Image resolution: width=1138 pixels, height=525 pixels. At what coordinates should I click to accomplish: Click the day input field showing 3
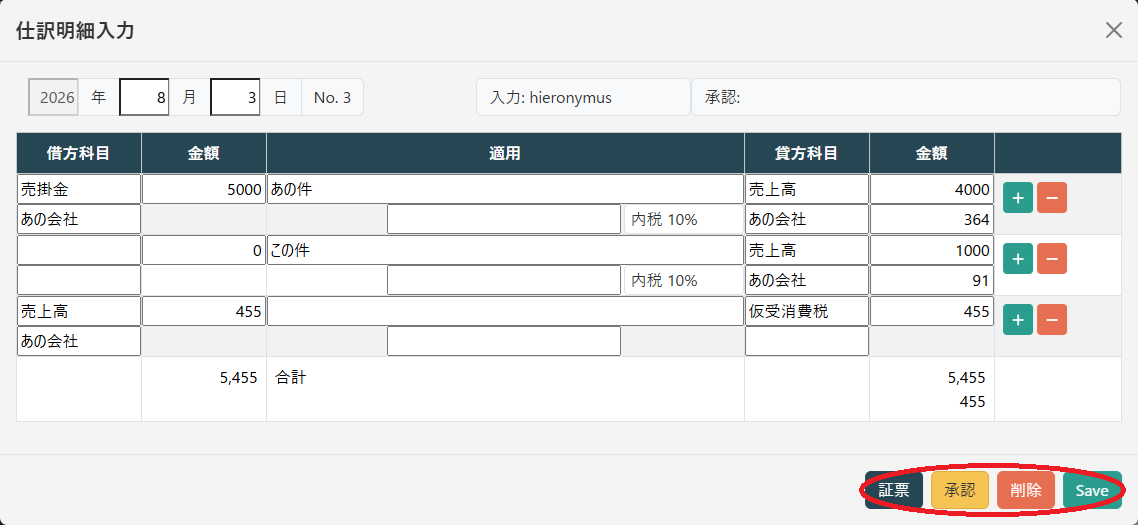click(235, 98)
